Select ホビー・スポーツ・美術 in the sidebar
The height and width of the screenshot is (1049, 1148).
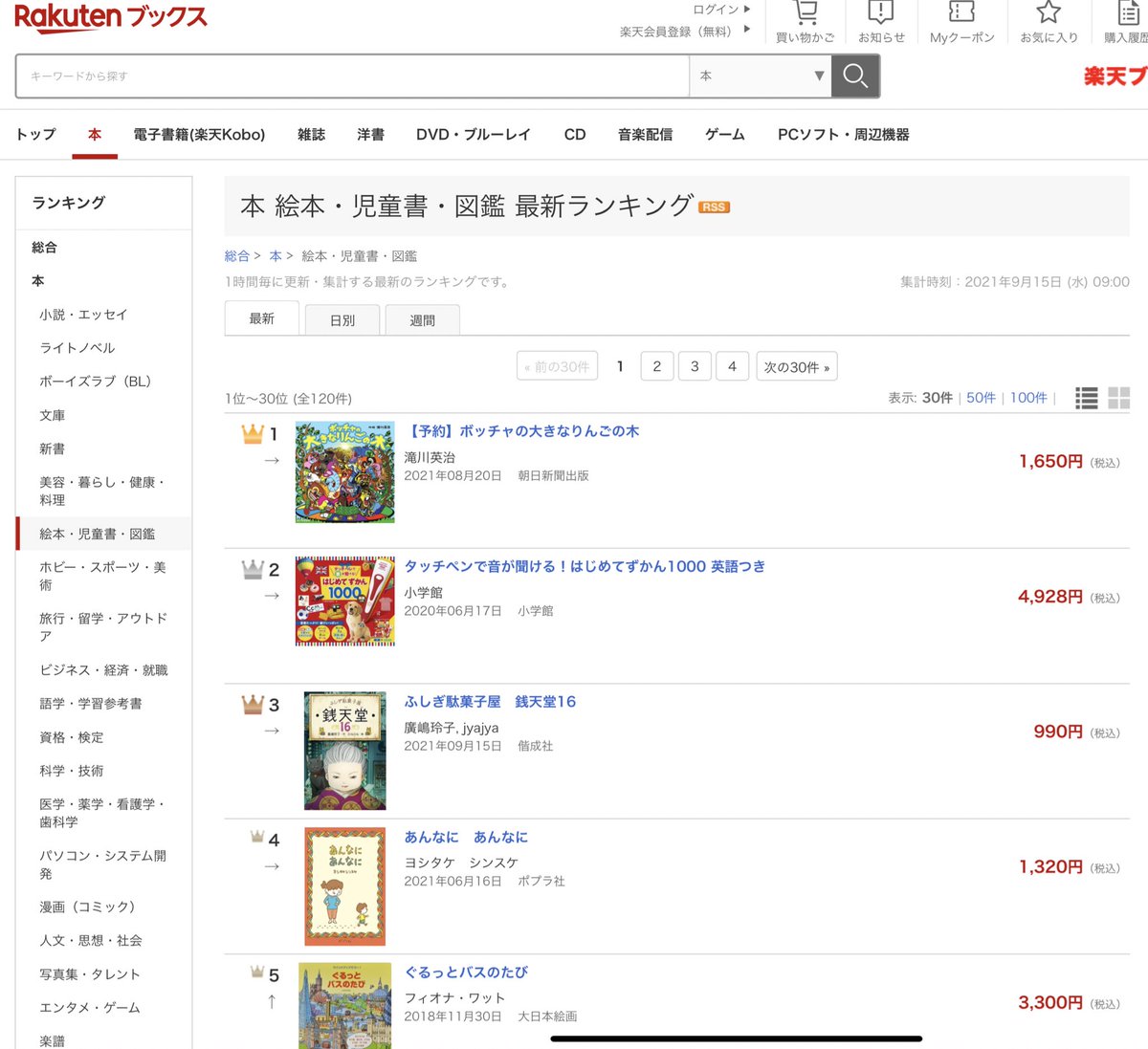(x=103, y=576)
